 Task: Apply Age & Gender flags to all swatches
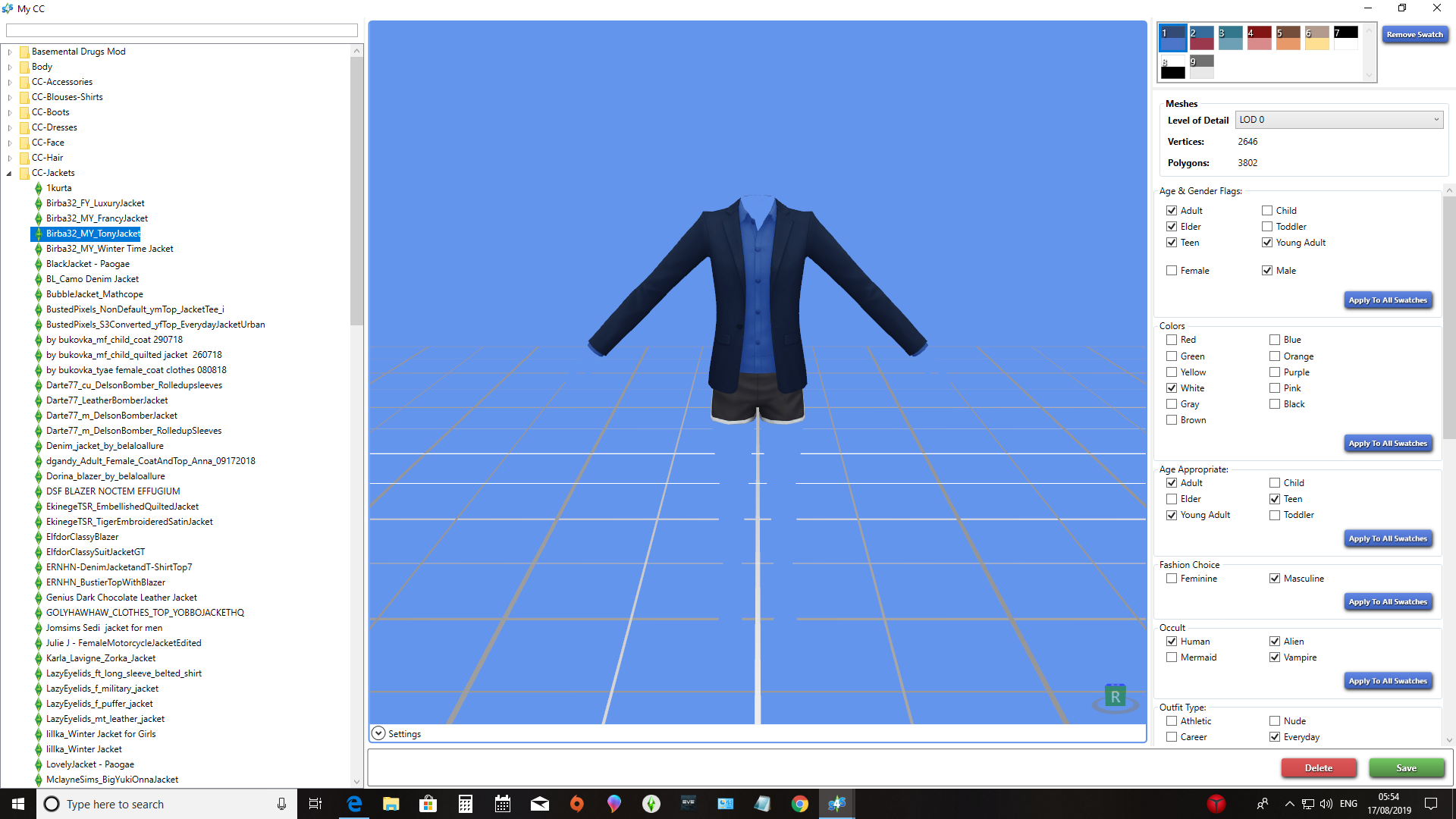[1388, 300]
